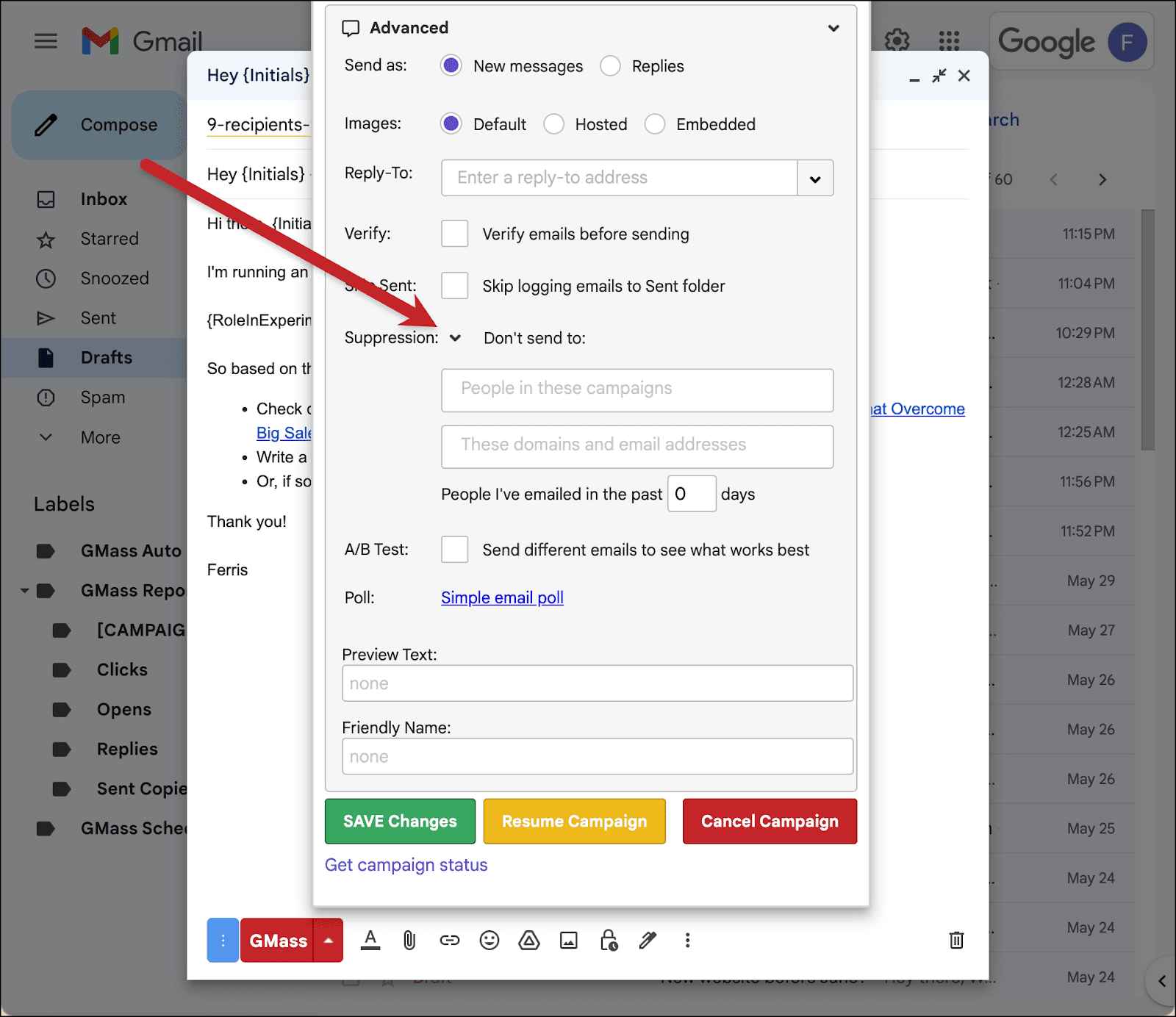This screenshot has height=1017, width=1176.
Task: Insert a link via chain icon
Action: coord(450,940)
